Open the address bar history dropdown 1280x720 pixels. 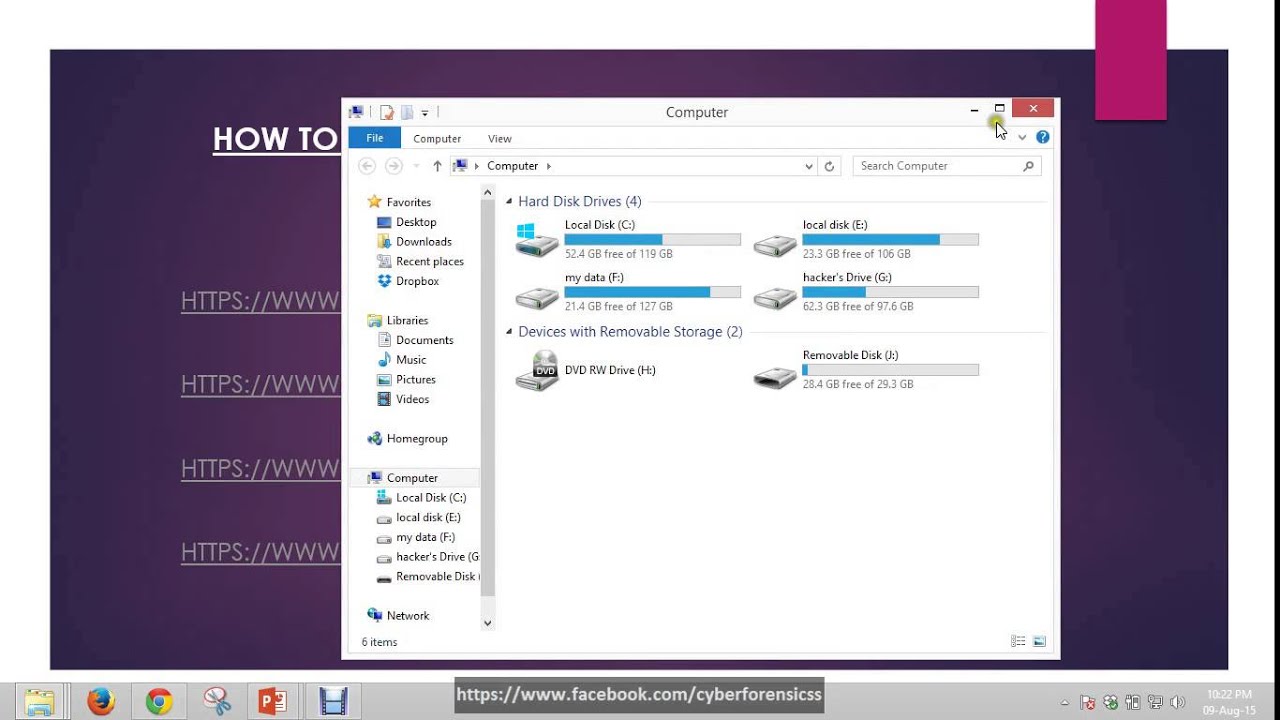click(x=809, y=167)
